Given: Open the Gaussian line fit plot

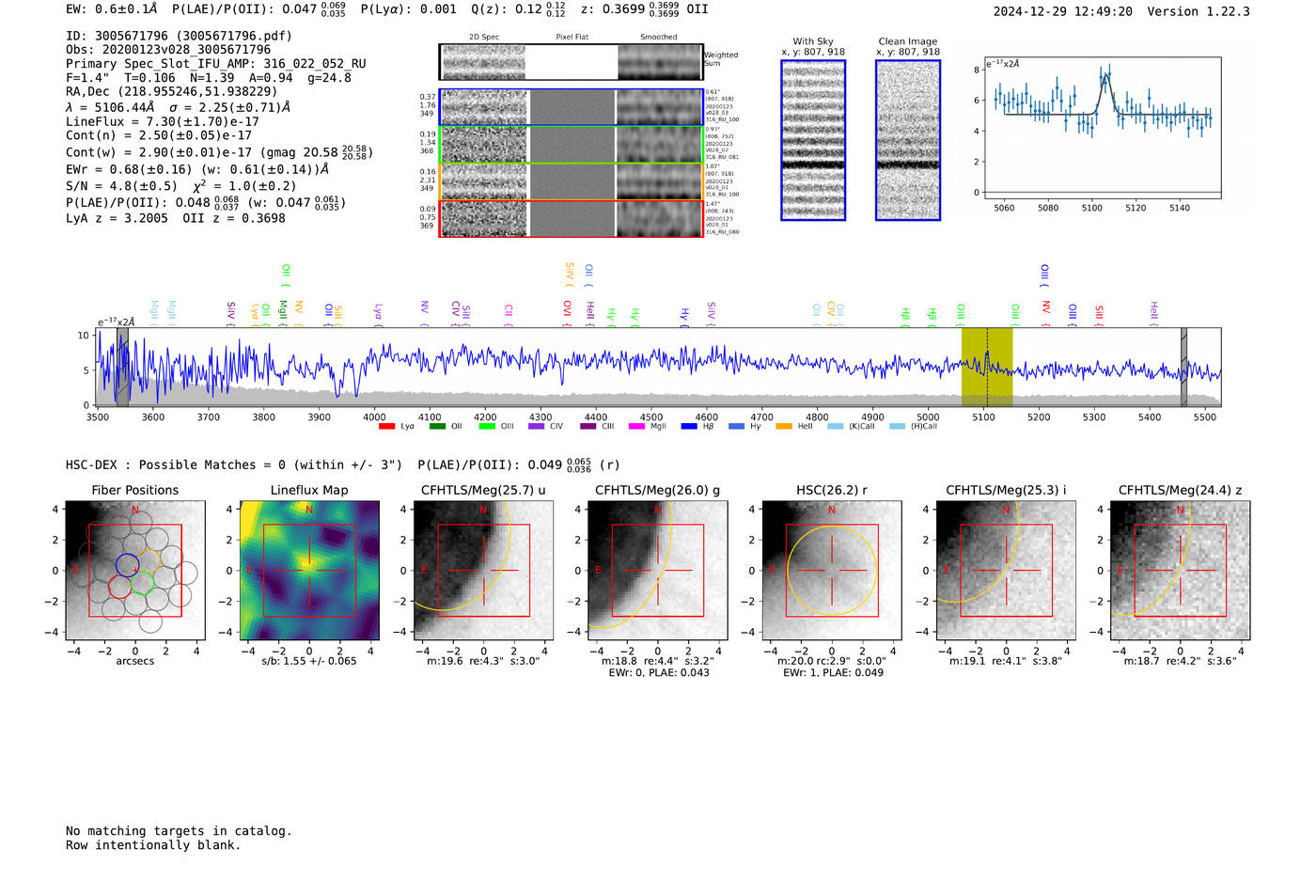Looking at the screenshot, I should click(1103, 129).
